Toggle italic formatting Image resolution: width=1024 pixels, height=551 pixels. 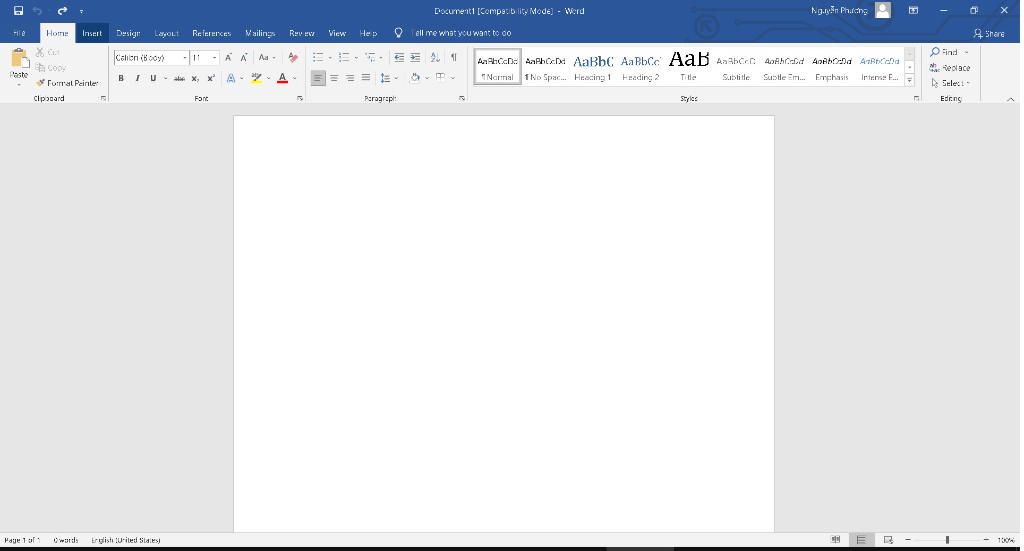point(137,78)
